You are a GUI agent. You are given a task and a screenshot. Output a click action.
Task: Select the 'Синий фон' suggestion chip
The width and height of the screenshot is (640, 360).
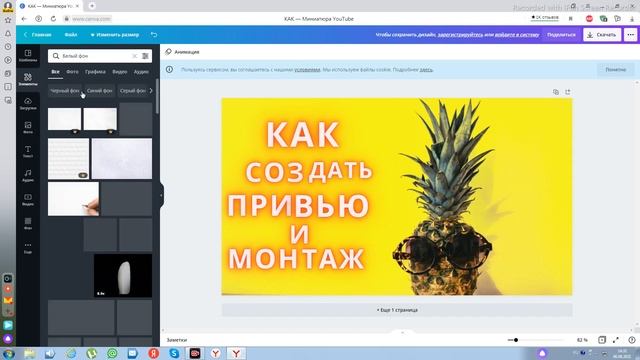click(x=100, y=91)
